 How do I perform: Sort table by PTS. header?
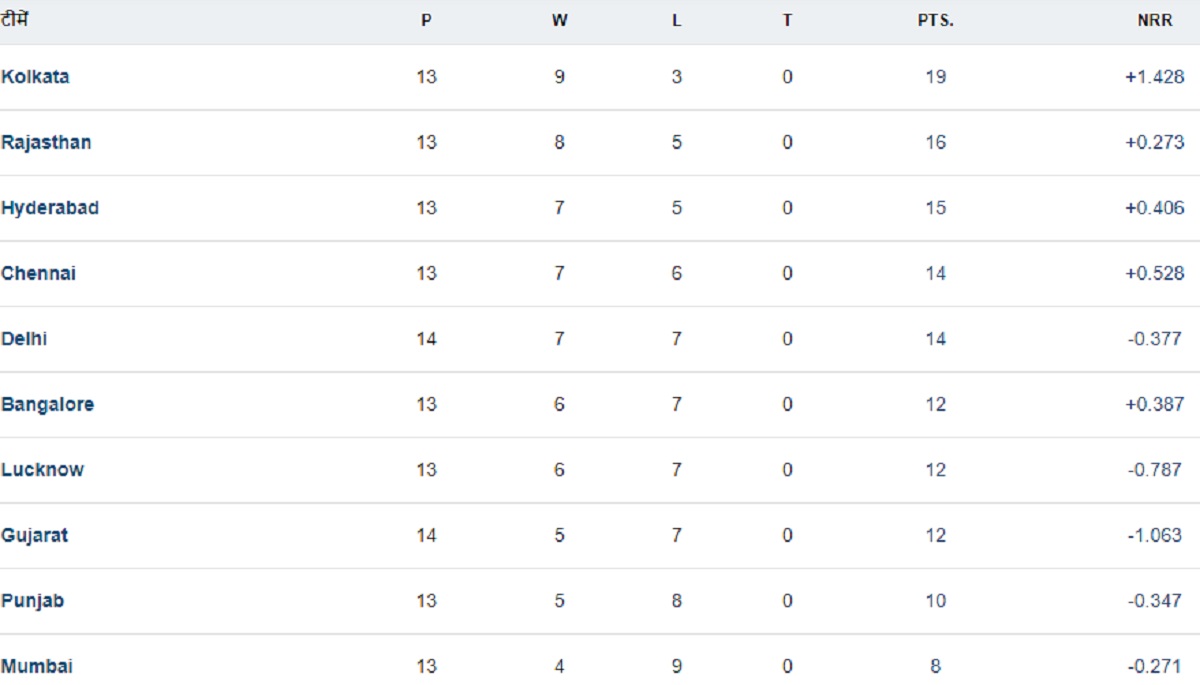(935, 20)
